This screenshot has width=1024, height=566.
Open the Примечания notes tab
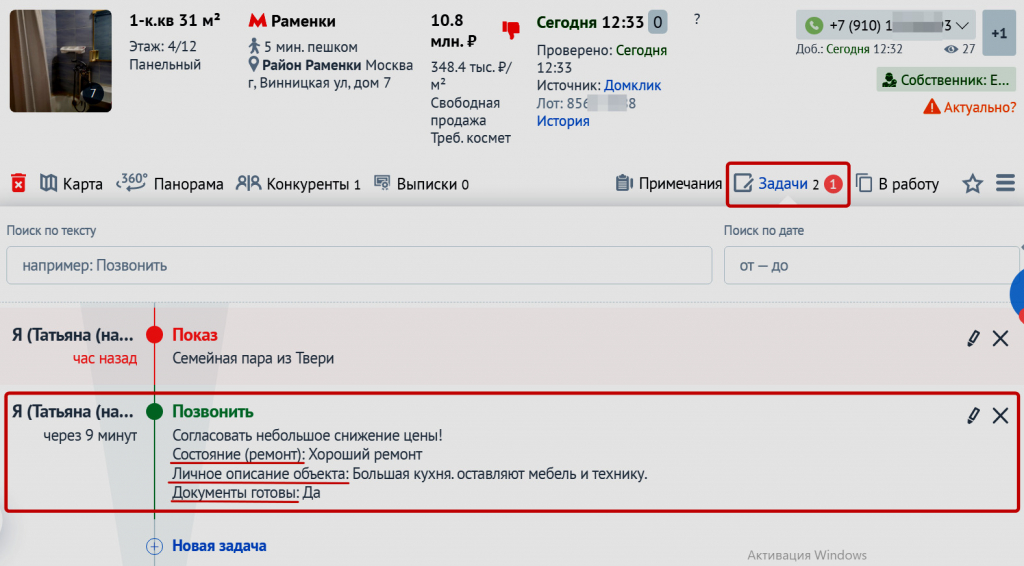point(668,184)
